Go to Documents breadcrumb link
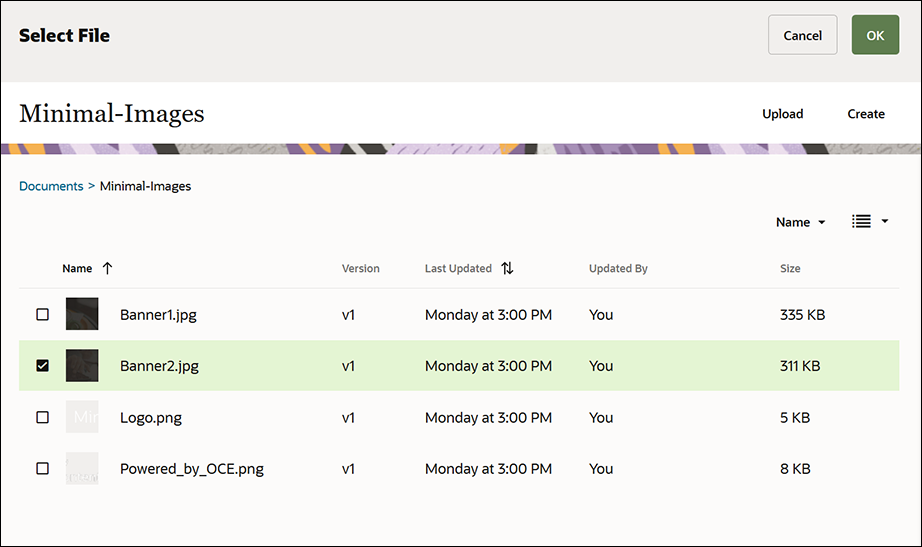This screenshot has width=922, height=547. pyautogui.click(x=51, y=186)
